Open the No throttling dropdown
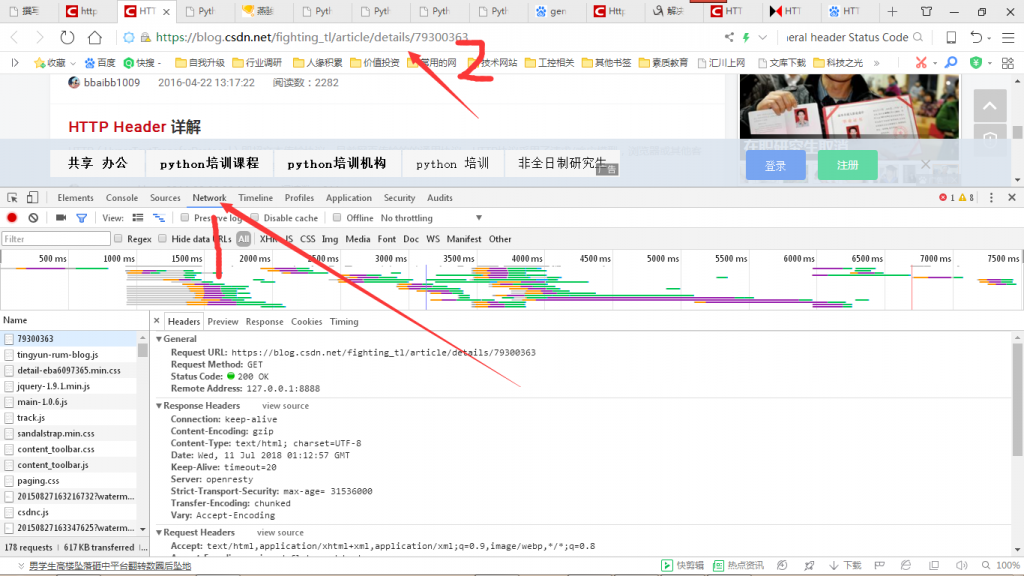 click(407, 218)
